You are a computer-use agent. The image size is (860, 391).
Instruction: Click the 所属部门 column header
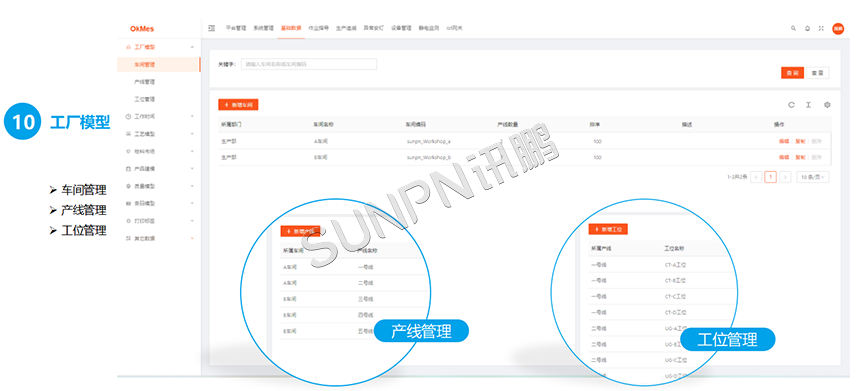pyautogui.click(x=231, y=124)
